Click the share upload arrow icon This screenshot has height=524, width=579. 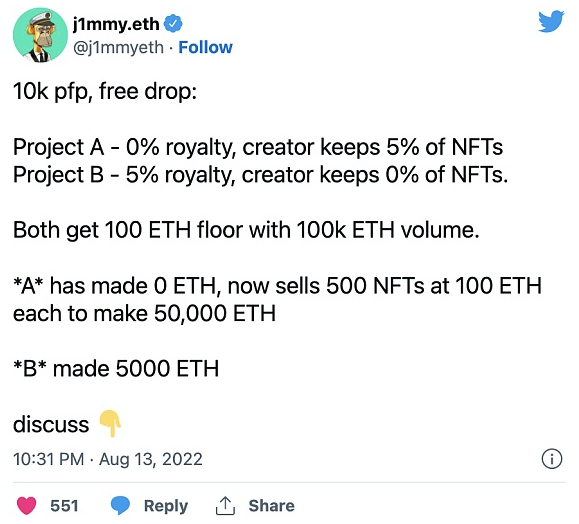tap(225, 506)
